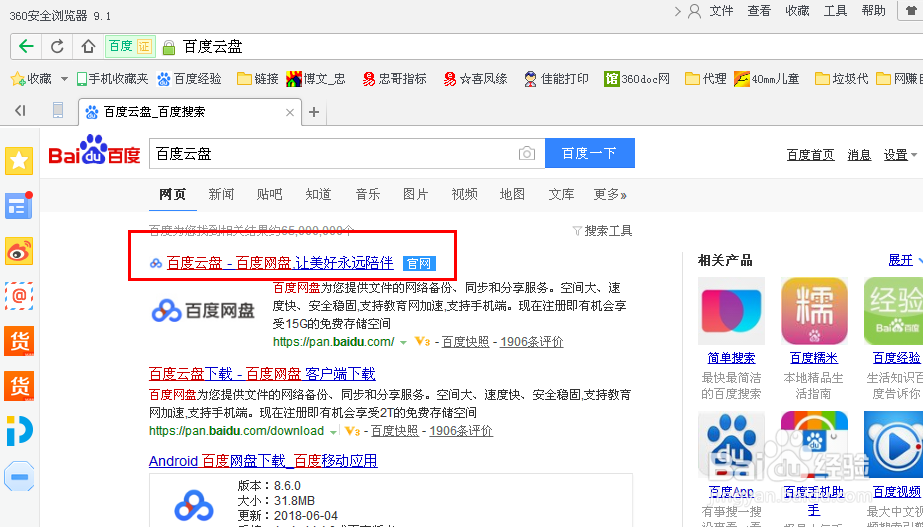Switch to the 新闻 search tab
This screenshot has height=527, width=923.
(x=221, y=194)
